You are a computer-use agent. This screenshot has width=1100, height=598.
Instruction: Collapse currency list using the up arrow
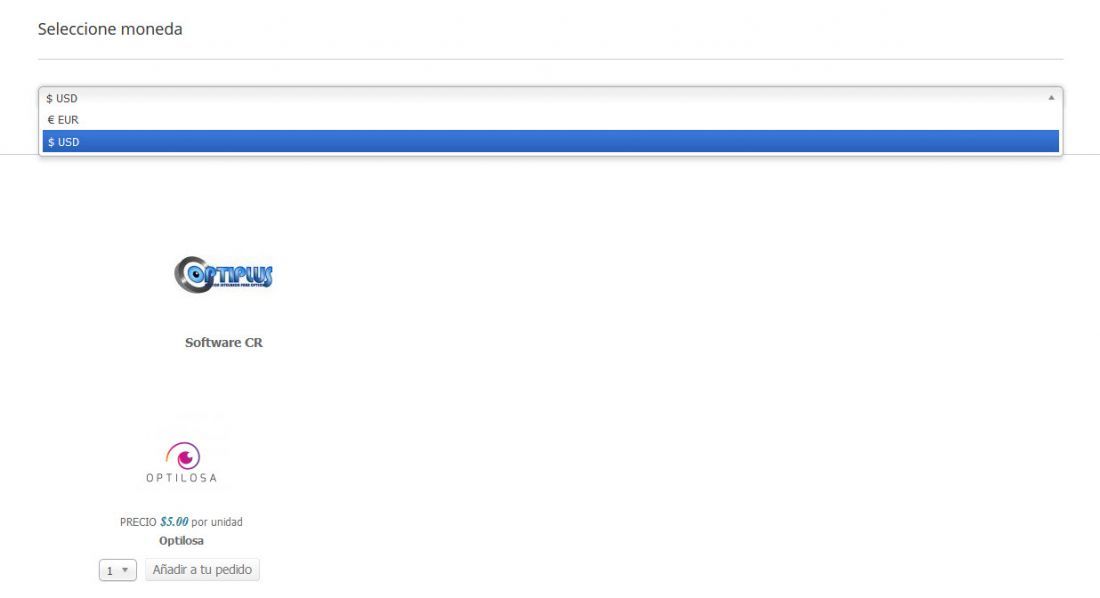[x=1051, y=98]
